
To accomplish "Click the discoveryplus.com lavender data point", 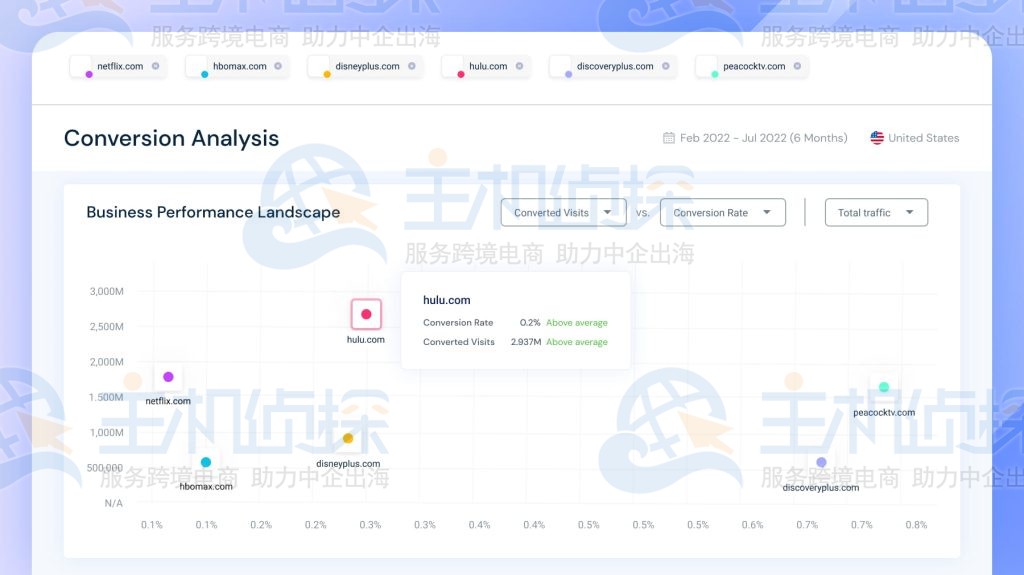I will click(x=821, y=462).
